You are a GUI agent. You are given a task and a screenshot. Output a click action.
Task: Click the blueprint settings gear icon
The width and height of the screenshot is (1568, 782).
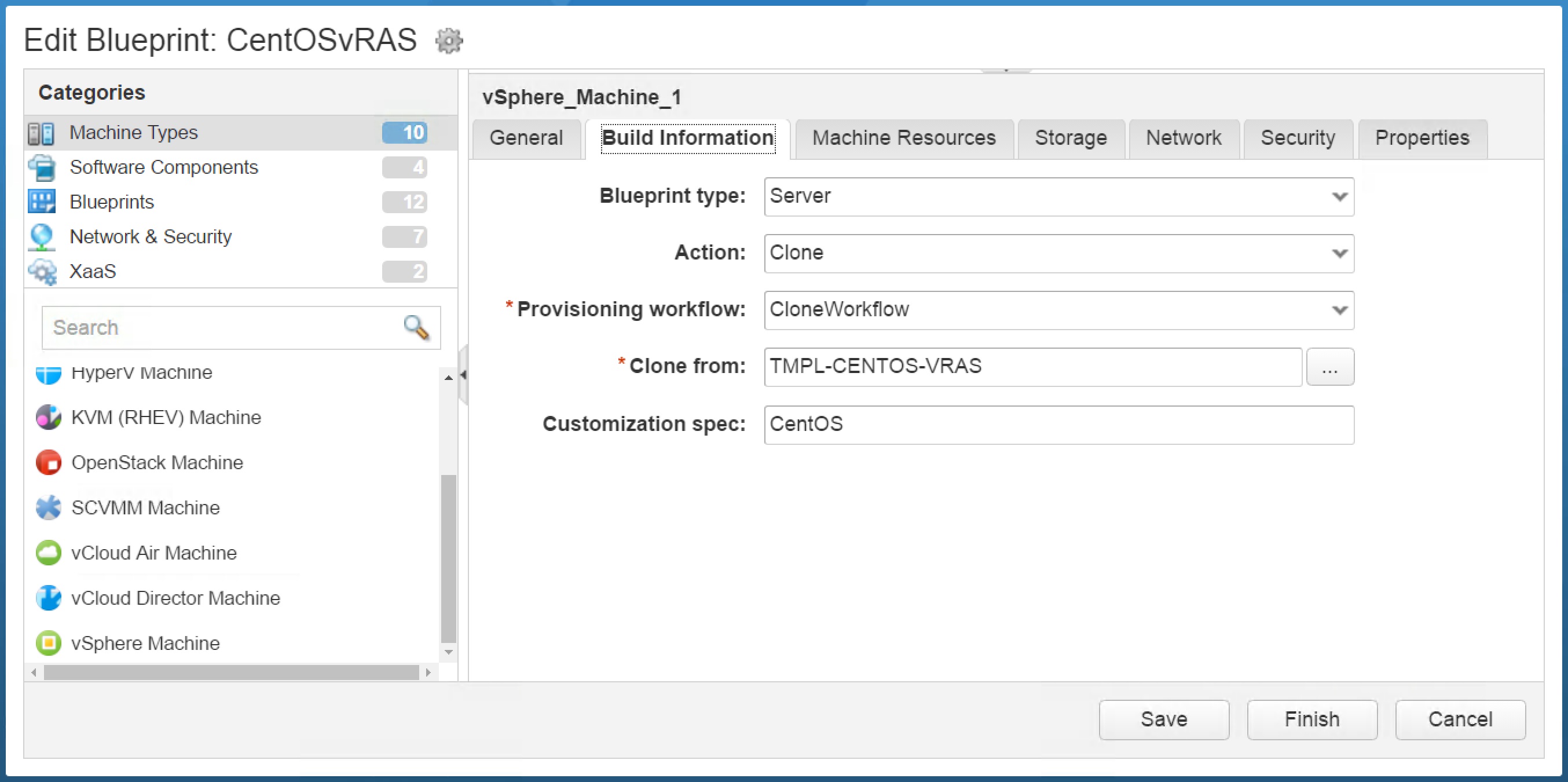click(x=449, y=41)
